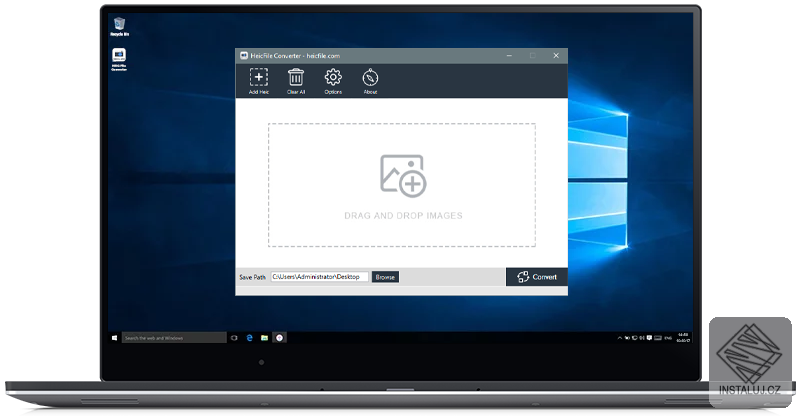The width and height of the screenshot is (800, 417).
Task: Open File Explorer from the taskbar
Action: [x=264, y=338]
